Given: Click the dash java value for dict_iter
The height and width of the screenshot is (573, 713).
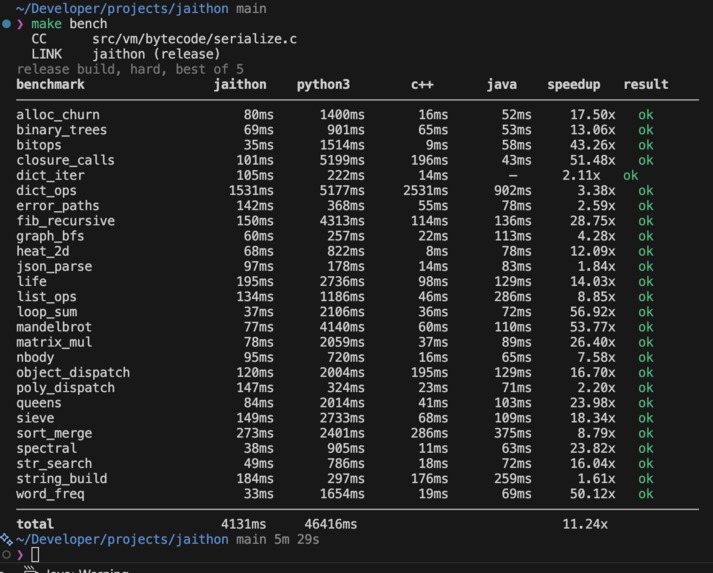Looking at the screenshot, I should point(513,176).
